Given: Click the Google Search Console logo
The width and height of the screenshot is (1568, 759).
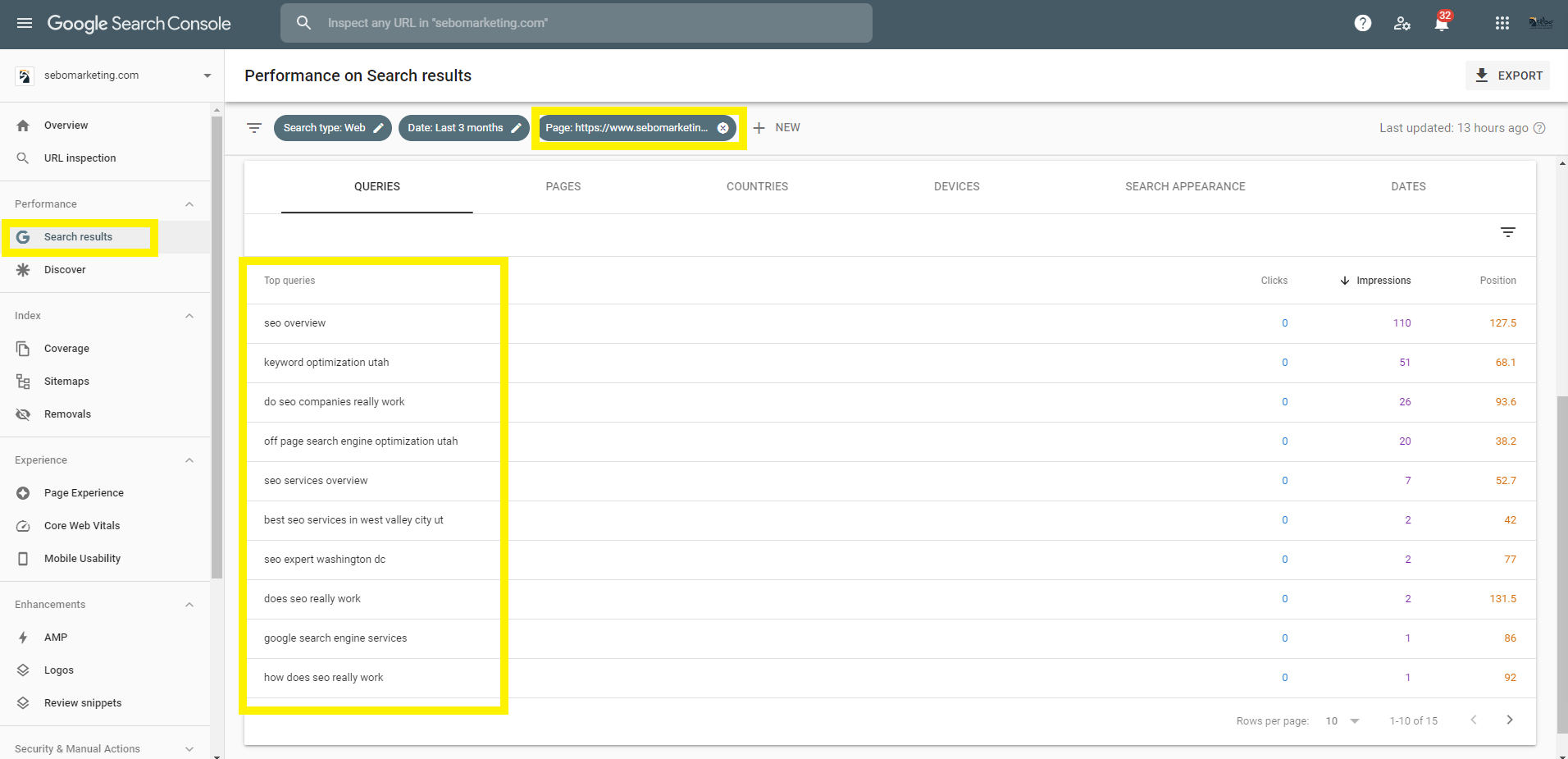Looking at the screenshot, I should pyautogui.click(x=139, y=23).
